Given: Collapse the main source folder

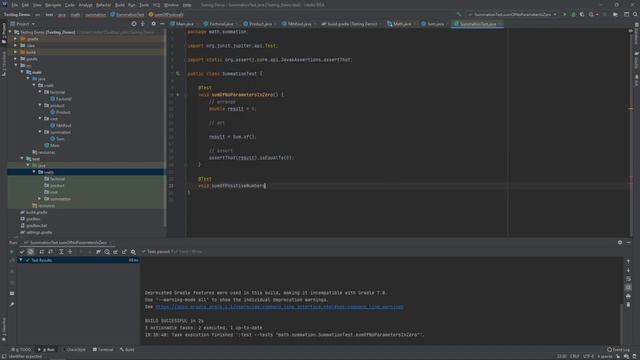Looking at the screenshot, I should click(22, 72).
